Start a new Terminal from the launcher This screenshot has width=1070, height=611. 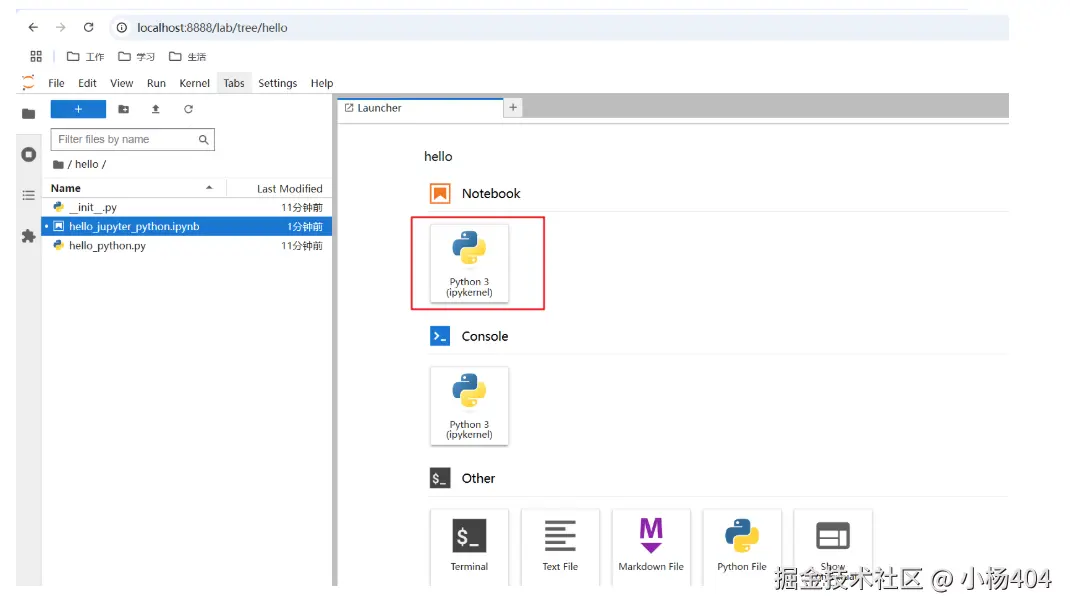pos(469,546)
